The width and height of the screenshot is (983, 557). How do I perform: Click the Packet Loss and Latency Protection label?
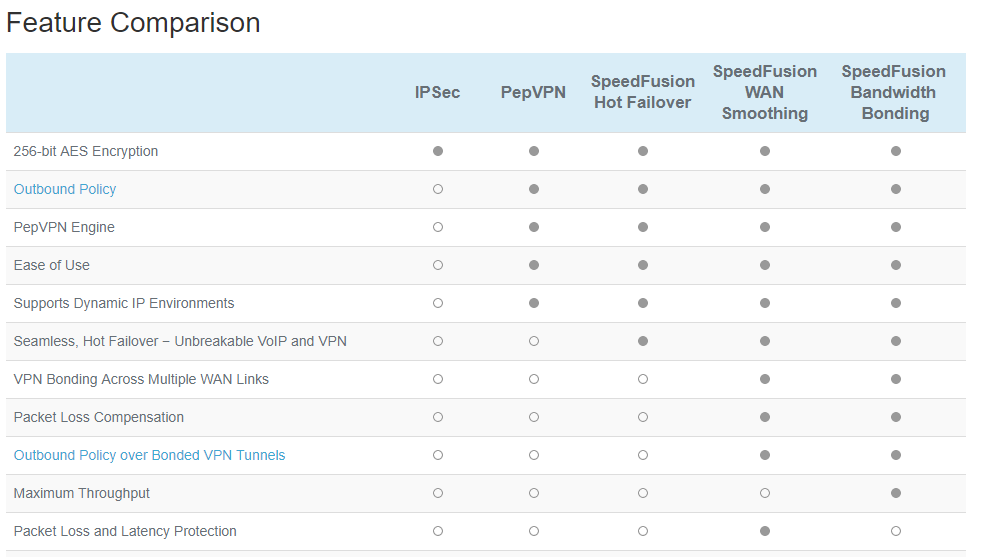point(125,531)
